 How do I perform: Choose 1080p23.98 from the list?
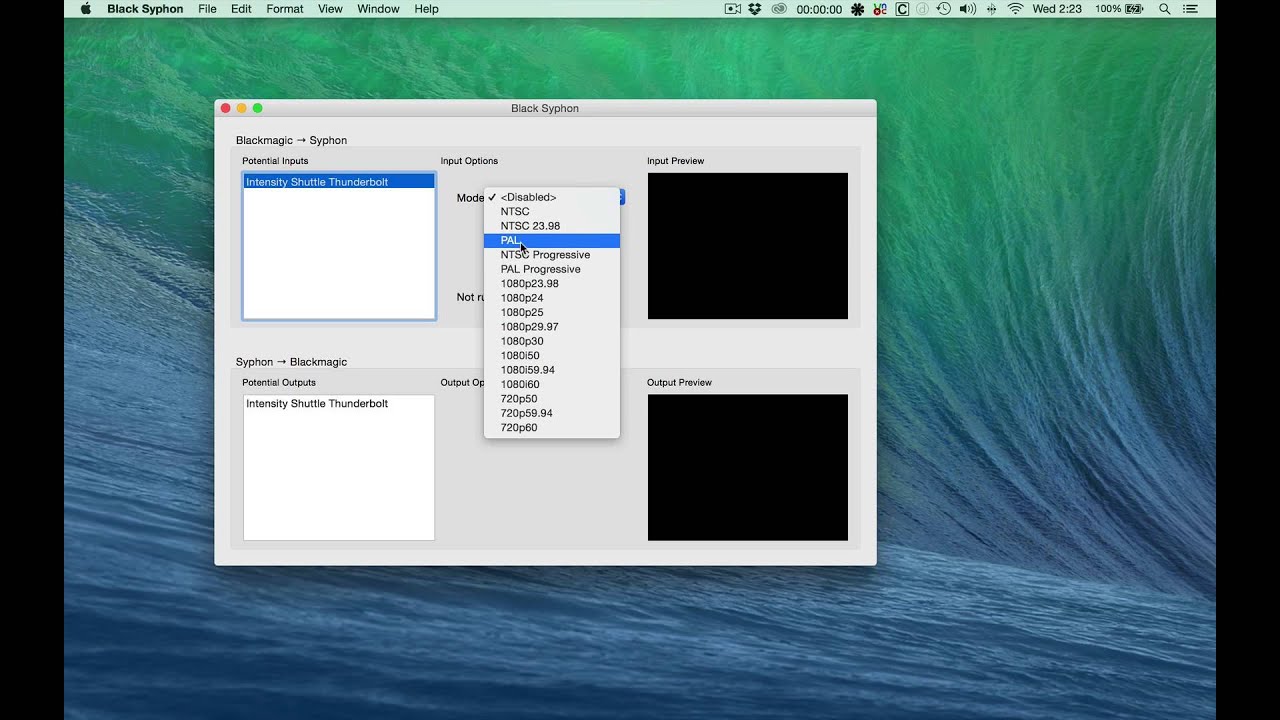coord(552,284)
